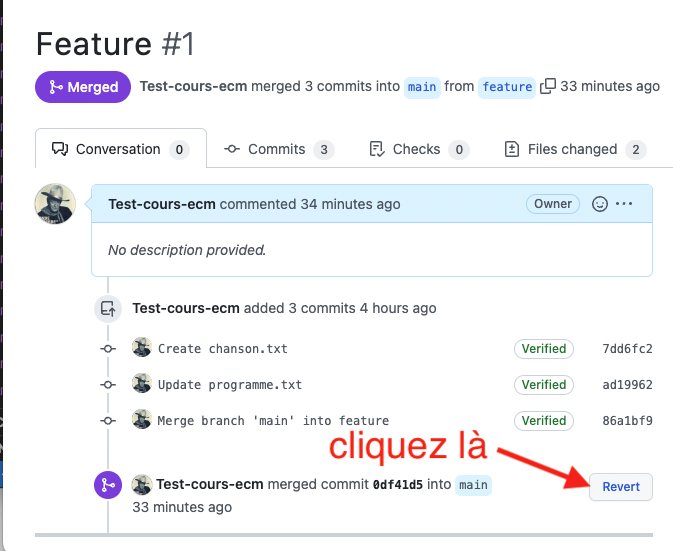Open the feature branch link

coord(507,87)
